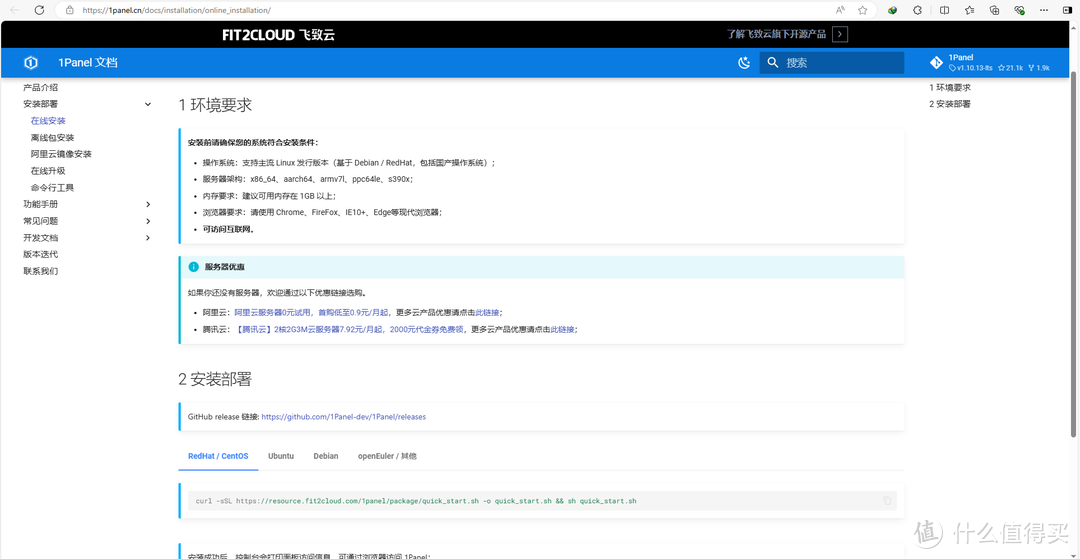1080x559 pixels.
Task: Focus the 搜索 search field
Action: [831, 63]
